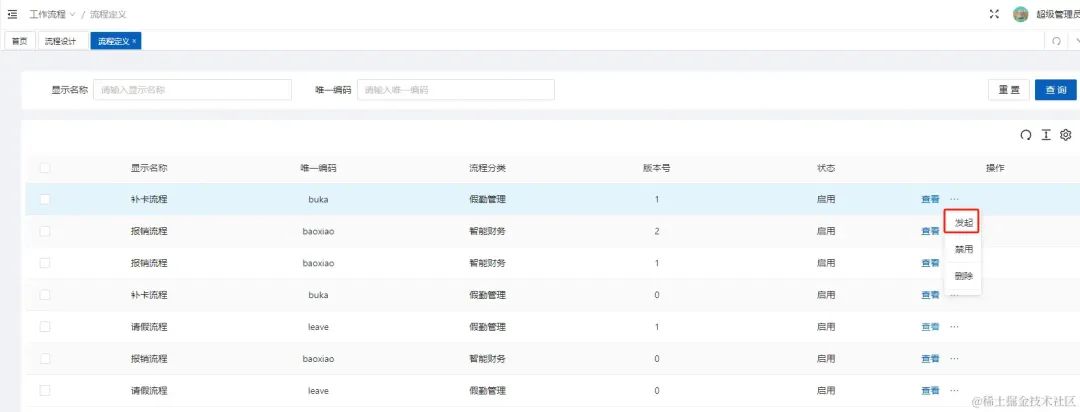Open the table column settings gear
Screen dimensions: 1080x412
point(1066,135)
